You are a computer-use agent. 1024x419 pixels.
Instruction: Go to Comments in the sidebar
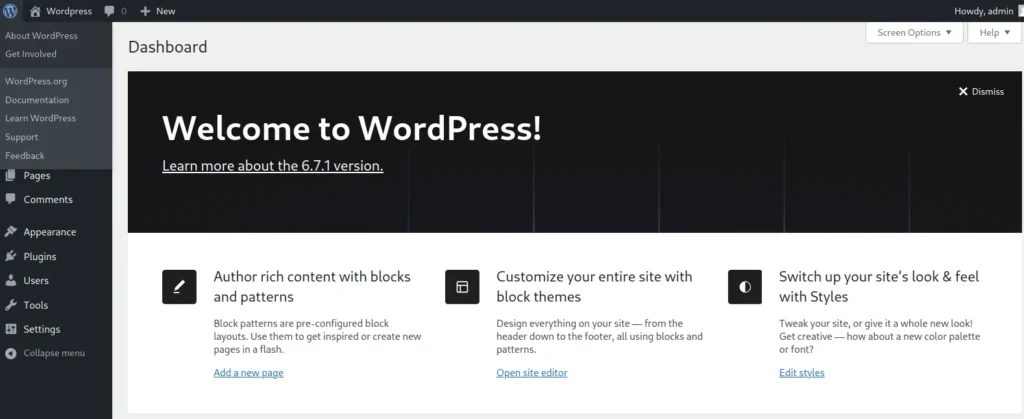(x=48, y=200)
